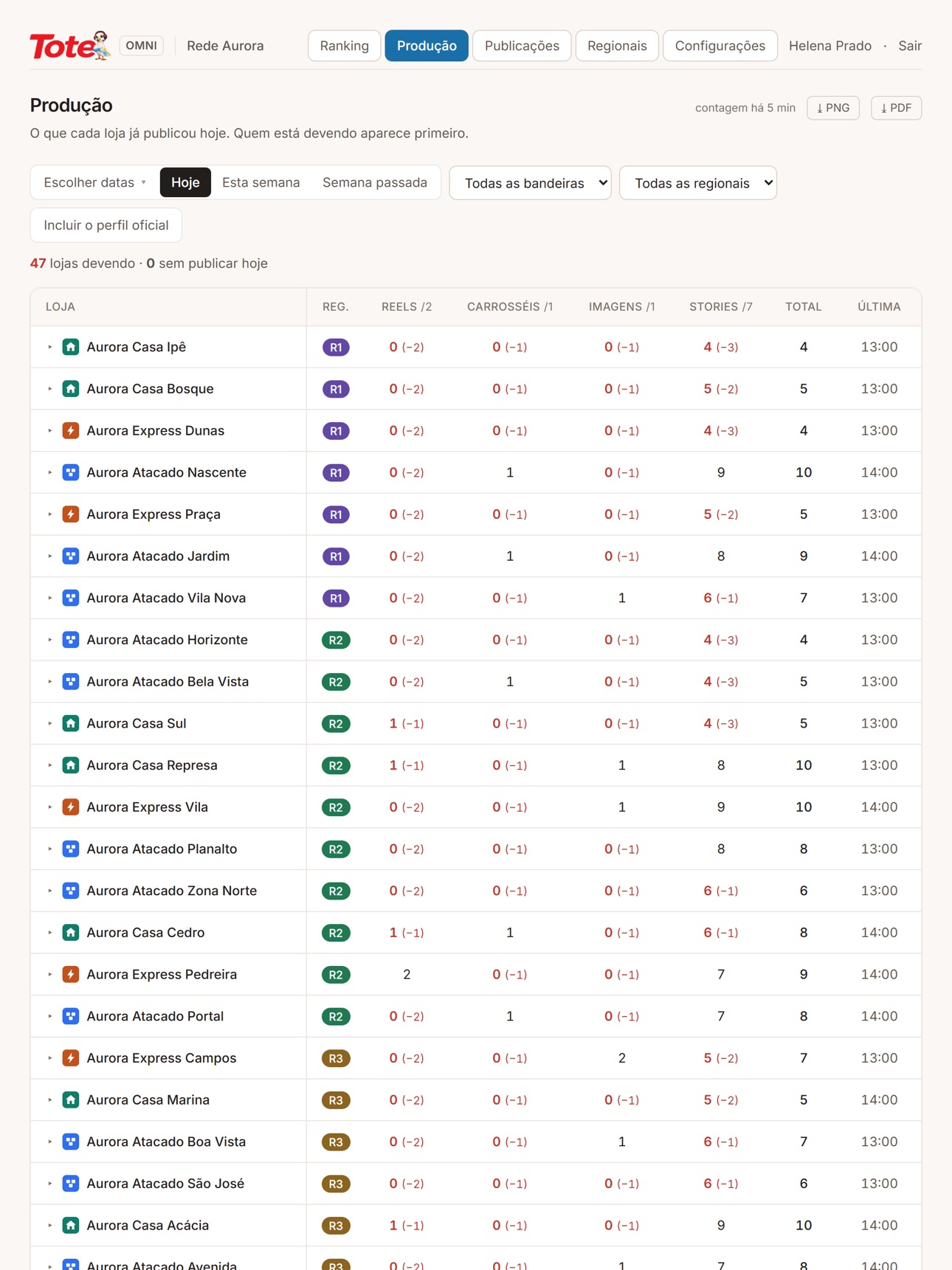The width and height of the screenshot is (952, 1270).
Task: Click the TOTAL column header
Action: pos(804,307)
